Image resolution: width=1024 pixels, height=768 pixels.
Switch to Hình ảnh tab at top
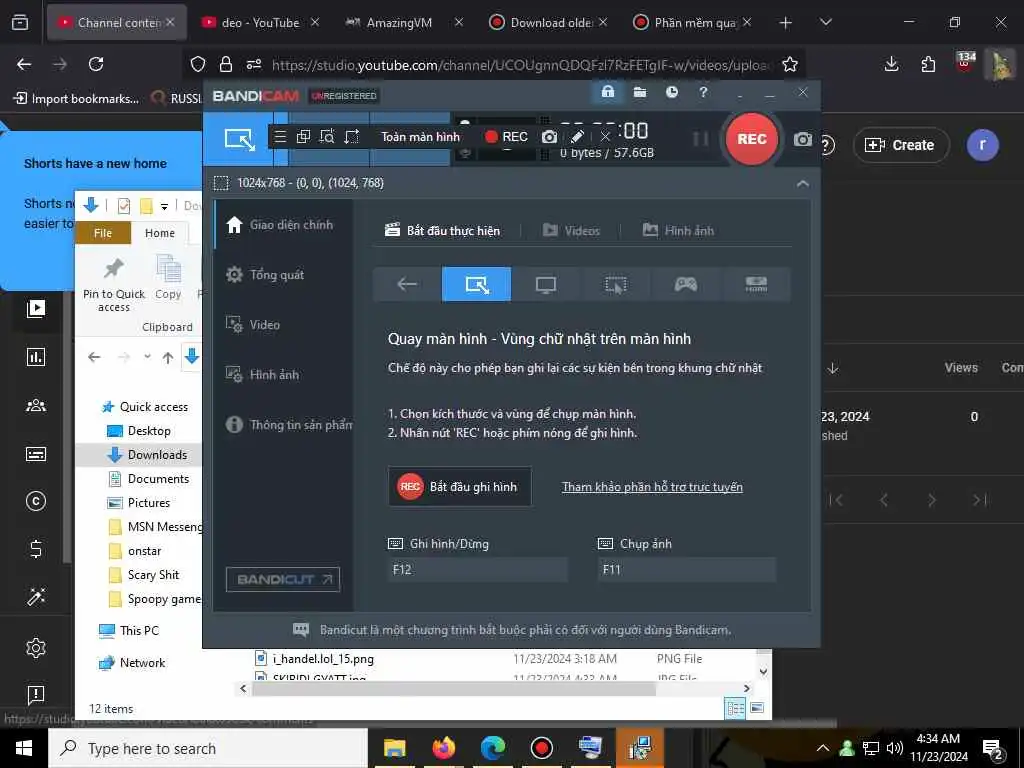tap(679, 231)
